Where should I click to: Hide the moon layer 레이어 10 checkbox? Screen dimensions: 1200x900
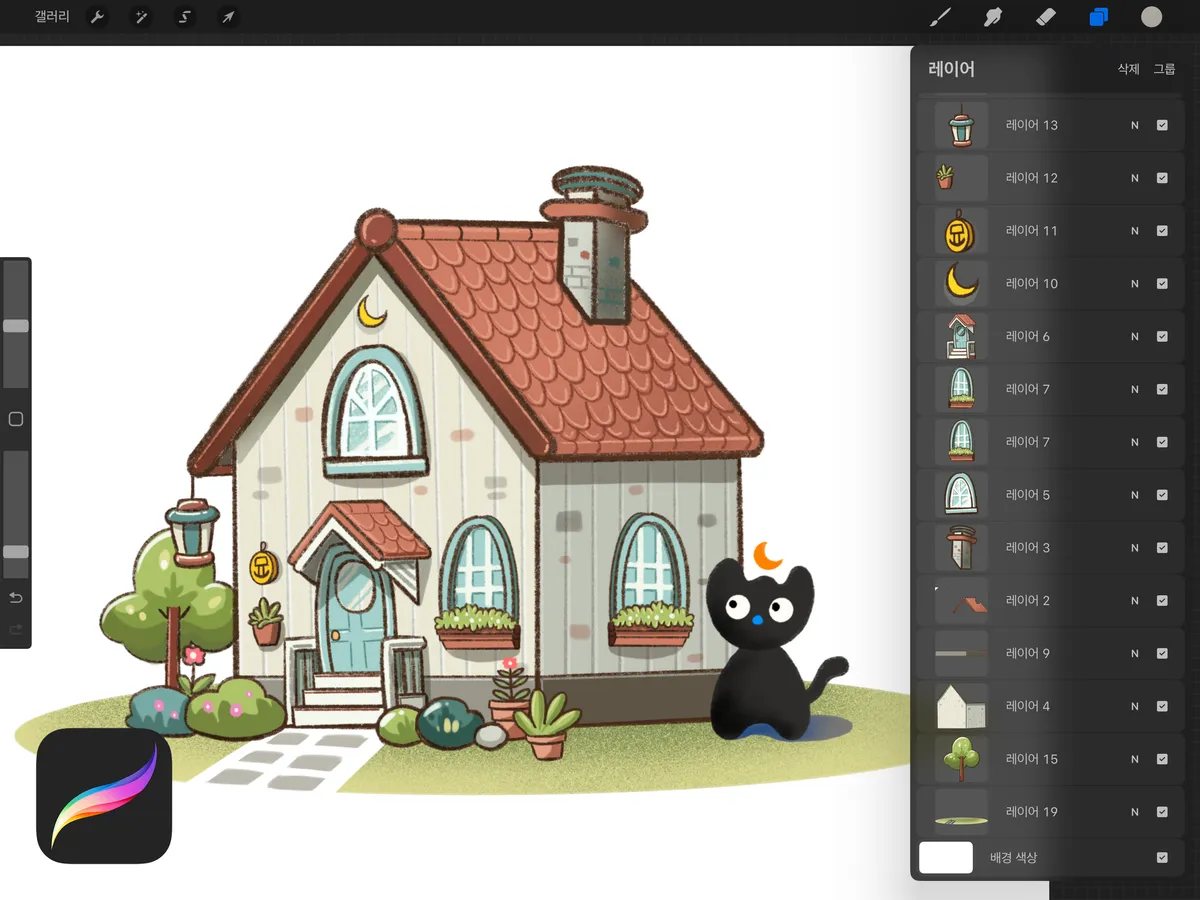(x=1162, y=284)
